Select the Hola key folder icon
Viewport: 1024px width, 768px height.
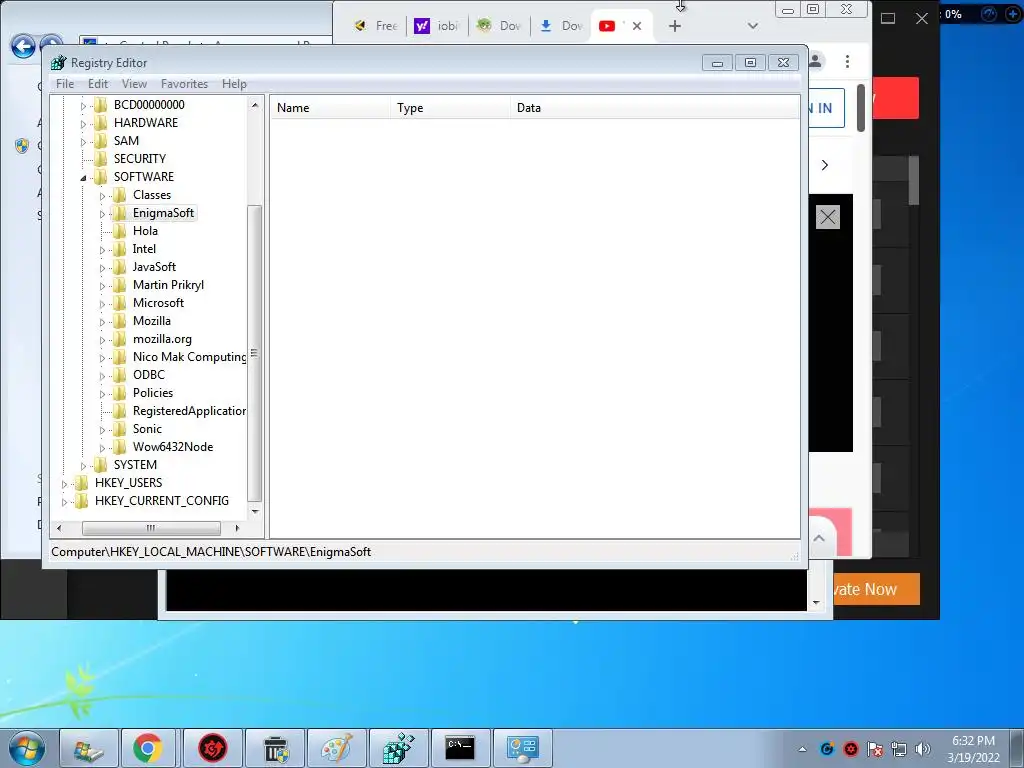coord(120,231)
